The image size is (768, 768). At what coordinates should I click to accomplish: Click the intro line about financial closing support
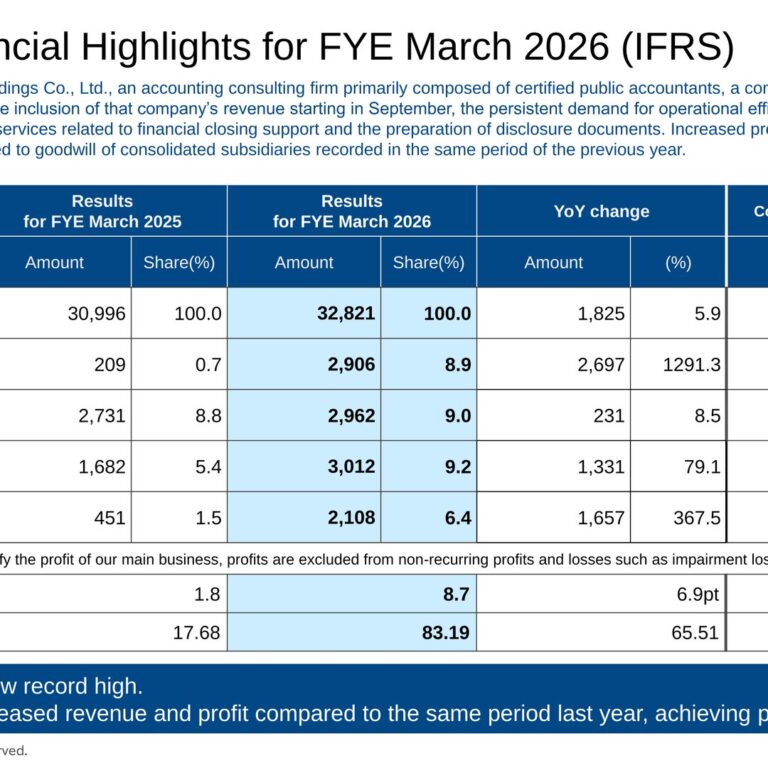click(x=384, y=129)
